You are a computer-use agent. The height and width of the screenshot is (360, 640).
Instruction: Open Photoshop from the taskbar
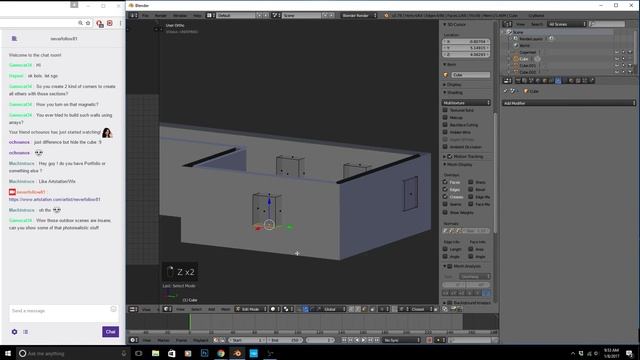[204, 353]
